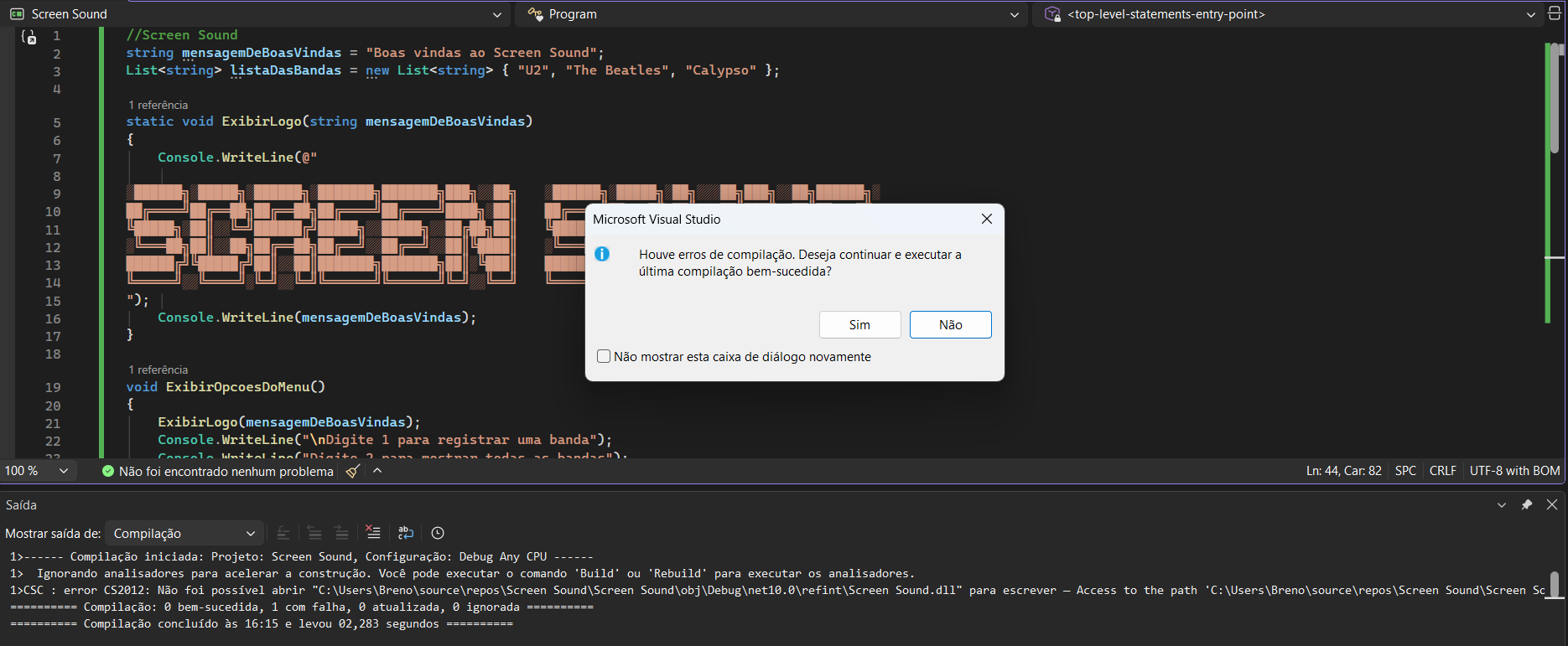Click the find message in code icon
The height and width of the screenshot is (646, 1568).
click(x=283, y=533)
